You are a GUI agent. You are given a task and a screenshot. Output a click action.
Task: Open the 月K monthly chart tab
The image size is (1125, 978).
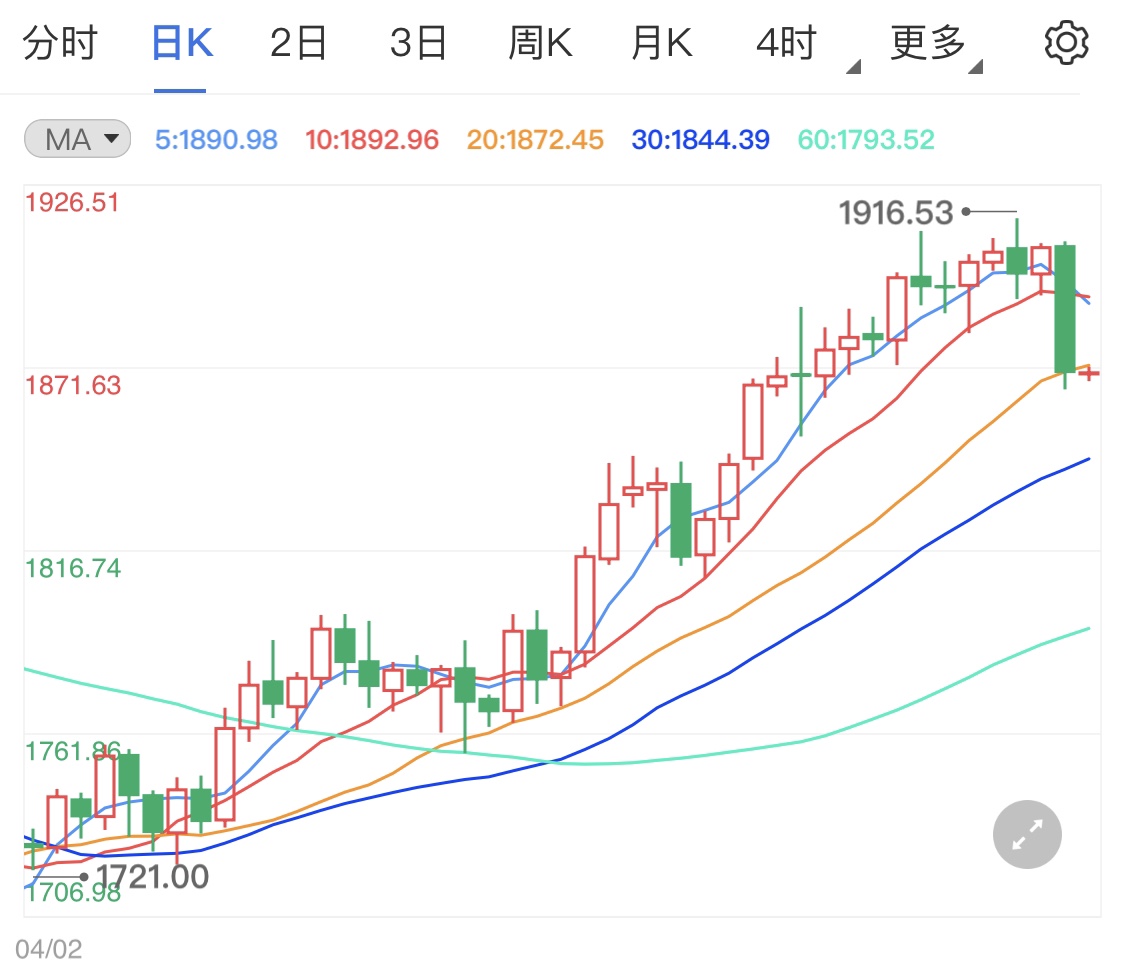point(662,43)
